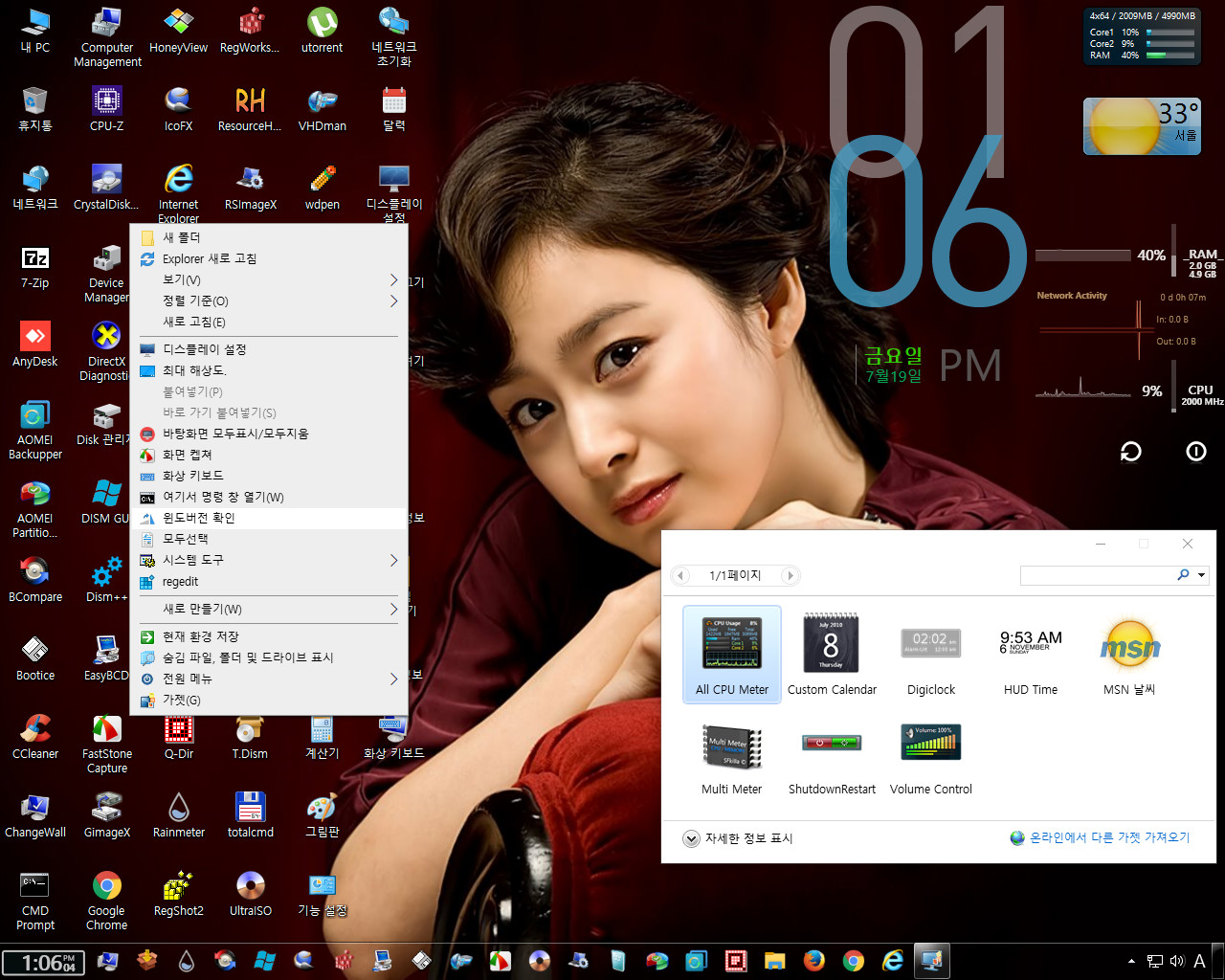The image size is (1225, 980).
Task: Open the RegShot2 desktop icon
Action: [x=178, y=894]
